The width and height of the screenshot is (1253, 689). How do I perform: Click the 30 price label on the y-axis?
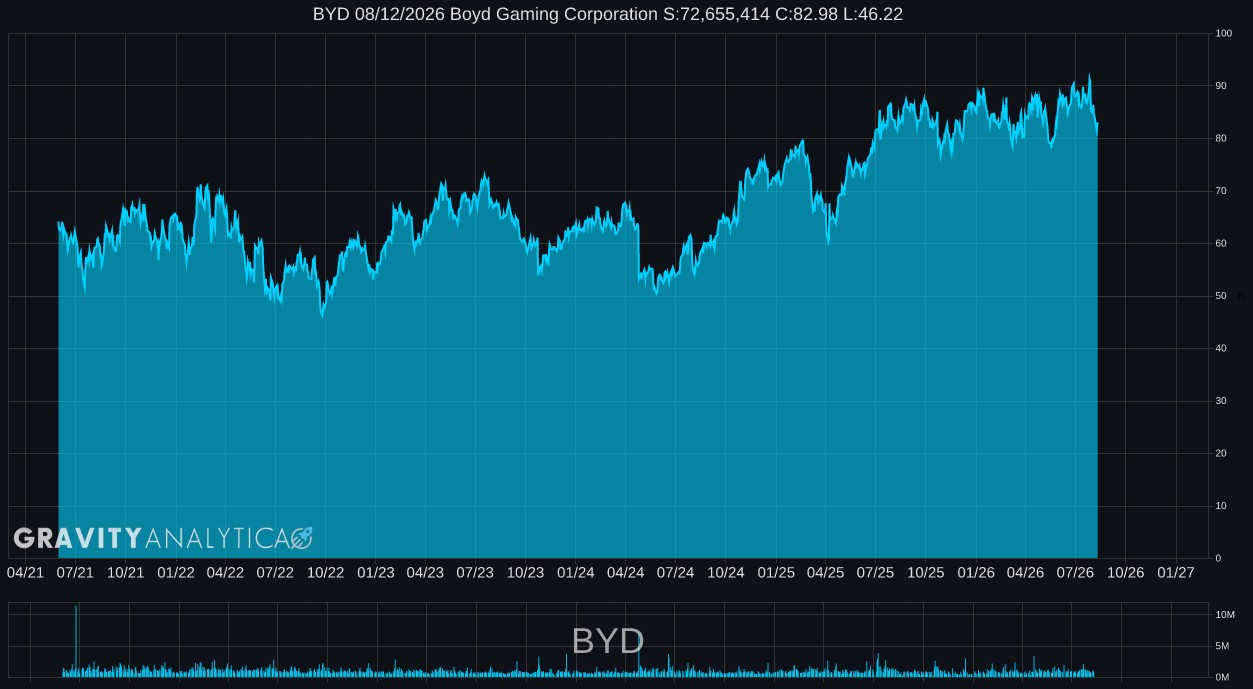pyautogui.click(x=1220, y=401)
